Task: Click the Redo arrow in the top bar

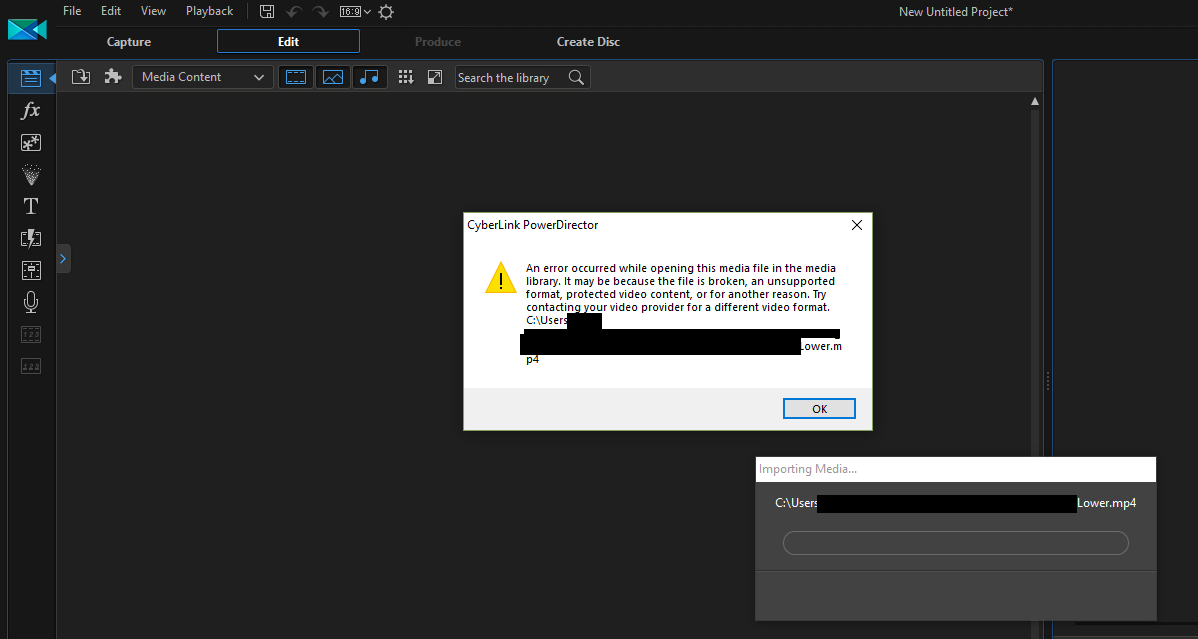Action: (320, 11)
